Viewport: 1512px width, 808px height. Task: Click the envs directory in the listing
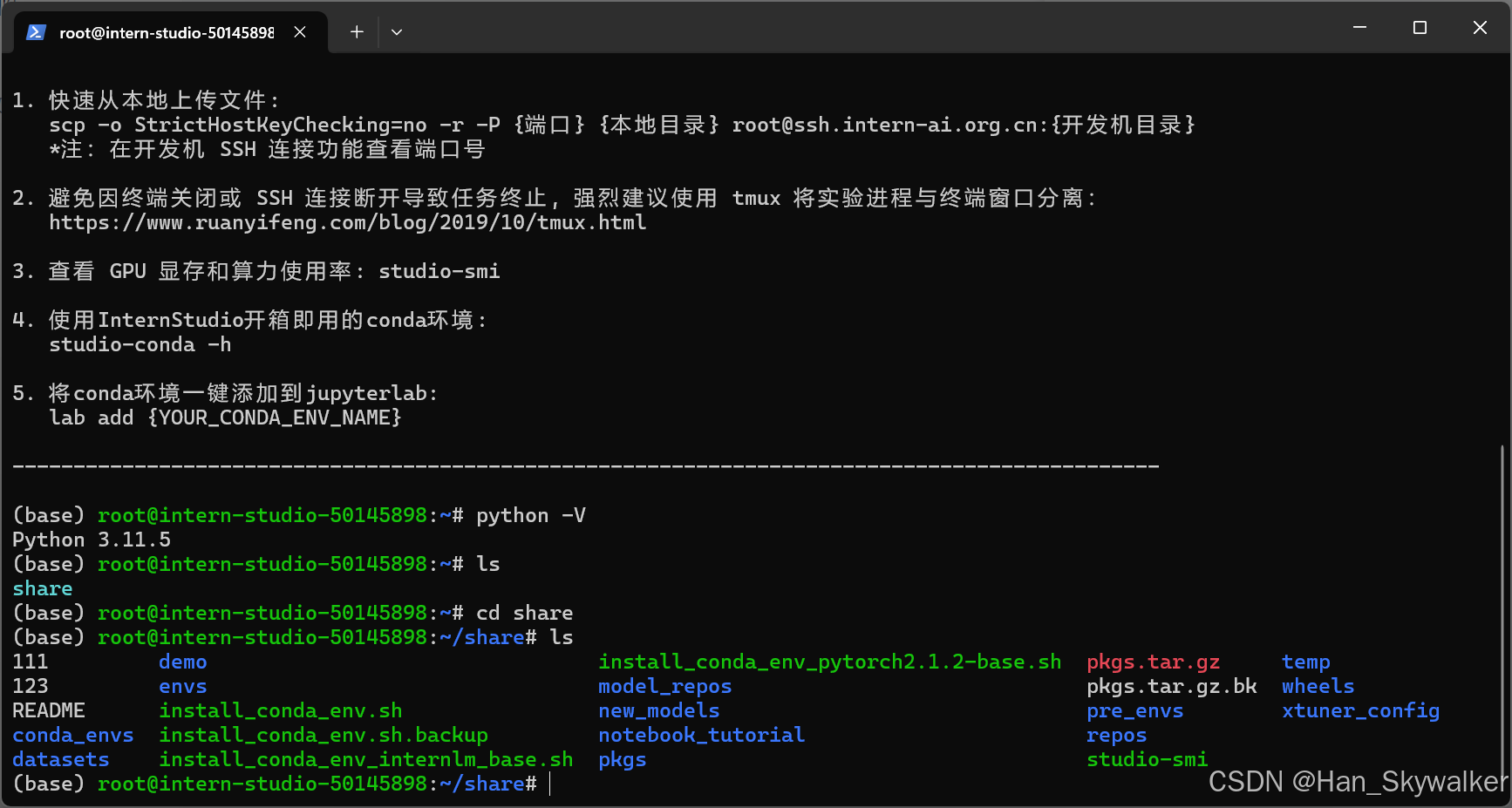pos(182,686)
